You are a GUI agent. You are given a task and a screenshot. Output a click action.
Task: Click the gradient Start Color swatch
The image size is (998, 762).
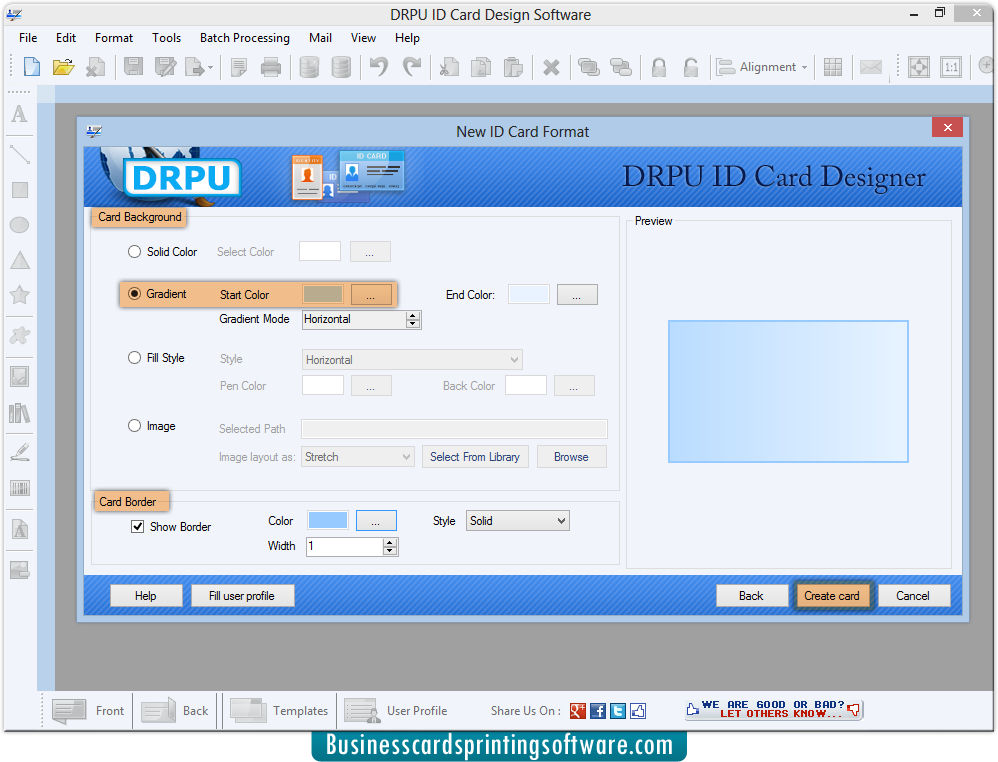[x=323, y=294]
